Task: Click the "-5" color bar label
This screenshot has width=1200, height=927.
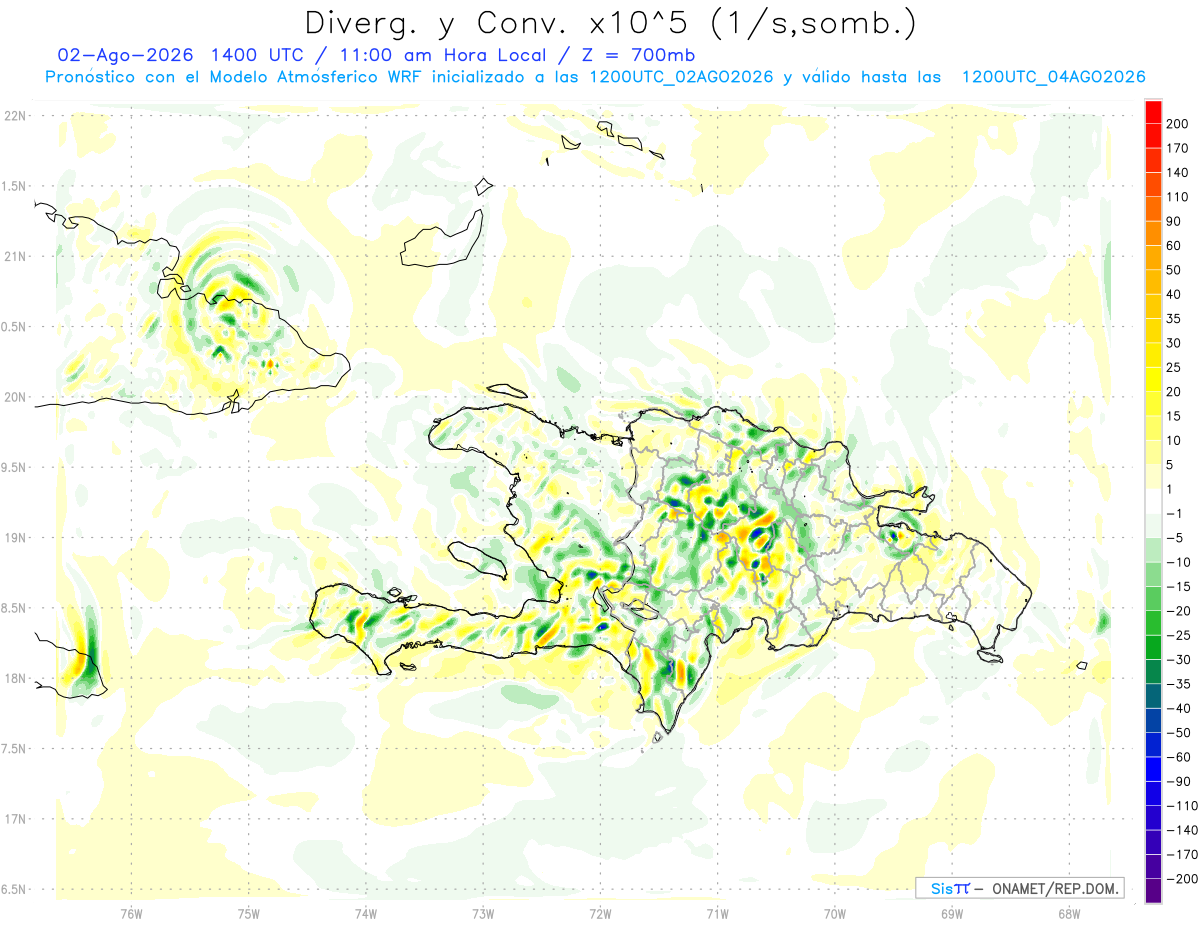Action: 1177,538
